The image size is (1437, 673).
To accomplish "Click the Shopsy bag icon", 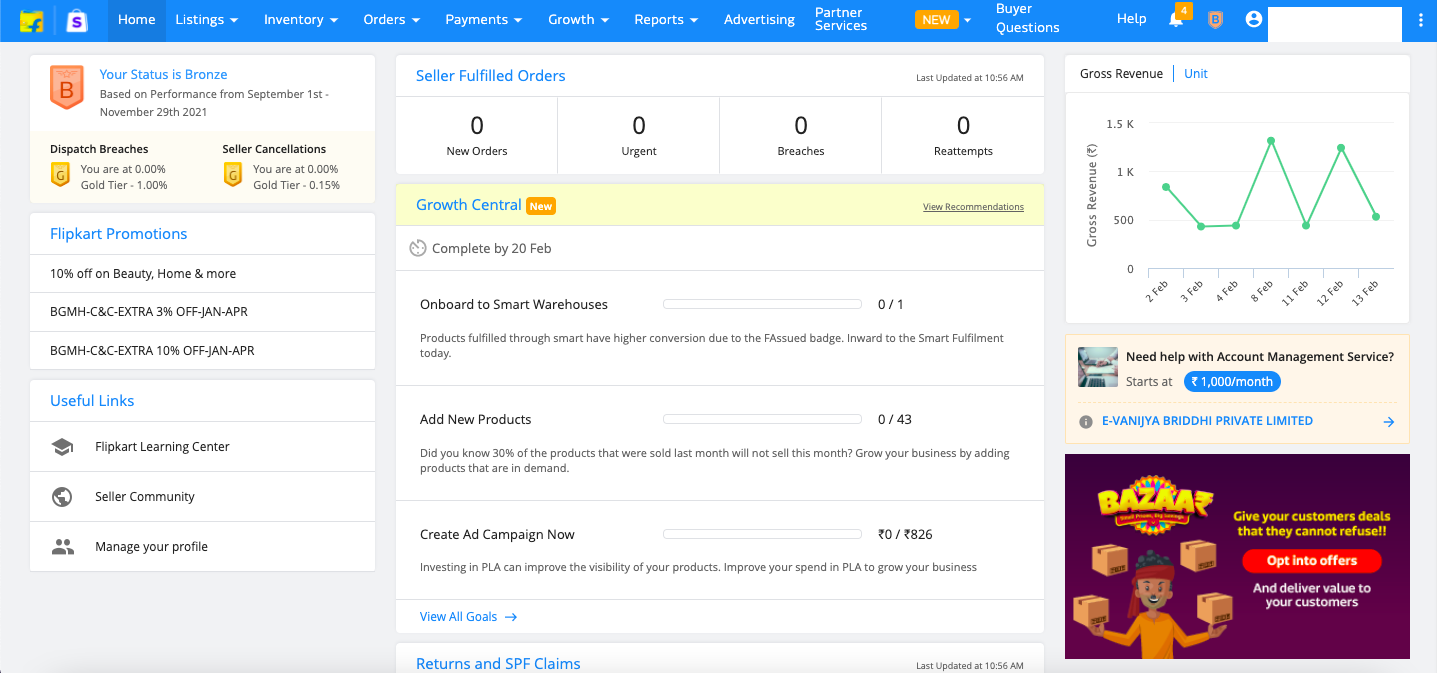I will (x=76, y=20).
